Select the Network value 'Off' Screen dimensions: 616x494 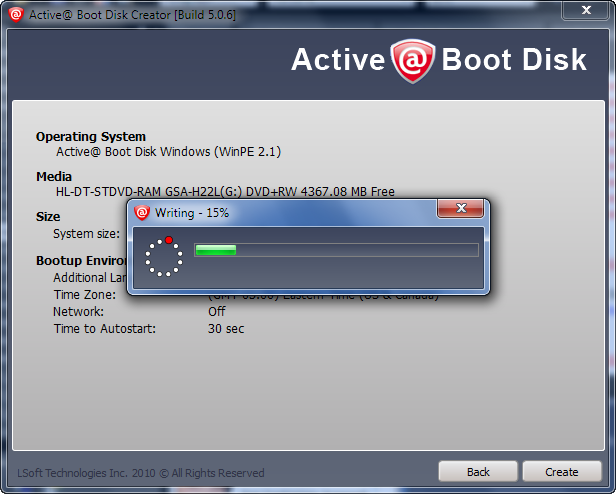pyautogui.click(x=216, y=311)
